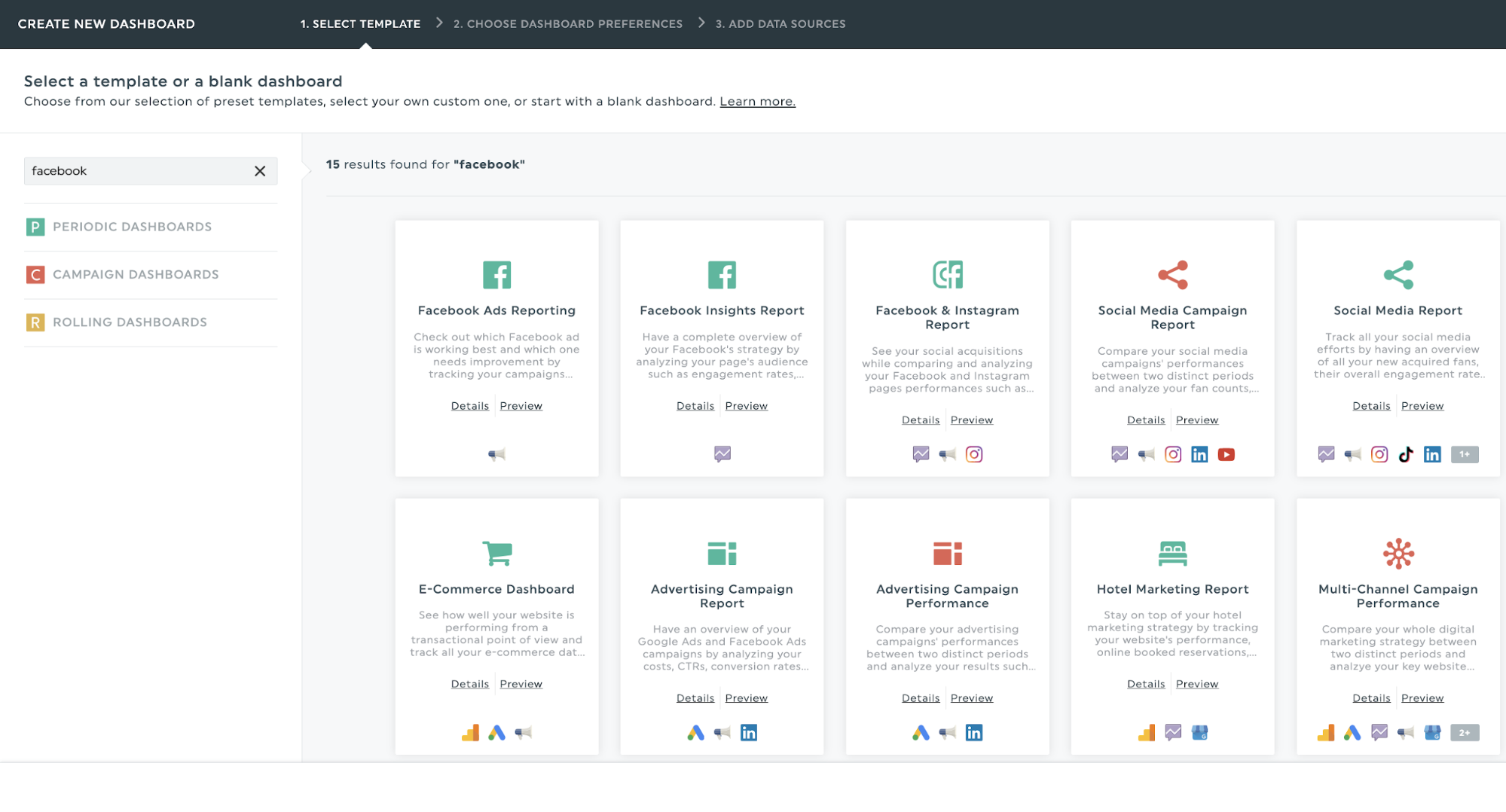Screen dimensions: 1506x812
Task: Click the Facebook & Instagram Report icon
Action: point(947,275)
